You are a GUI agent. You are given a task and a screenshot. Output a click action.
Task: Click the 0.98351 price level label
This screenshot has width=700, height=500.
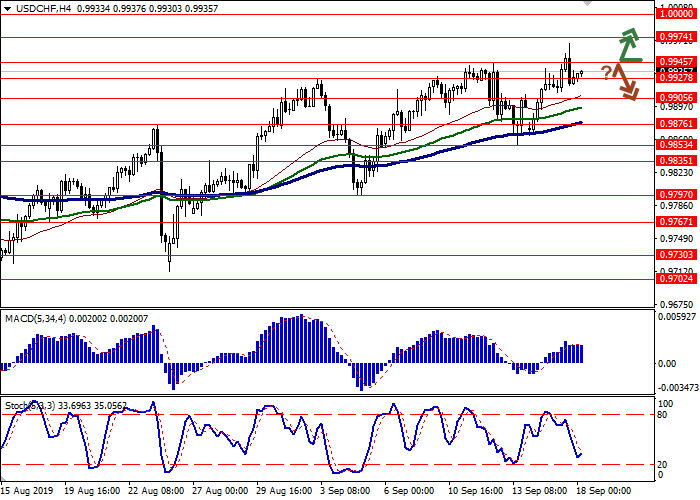[676, 160]
